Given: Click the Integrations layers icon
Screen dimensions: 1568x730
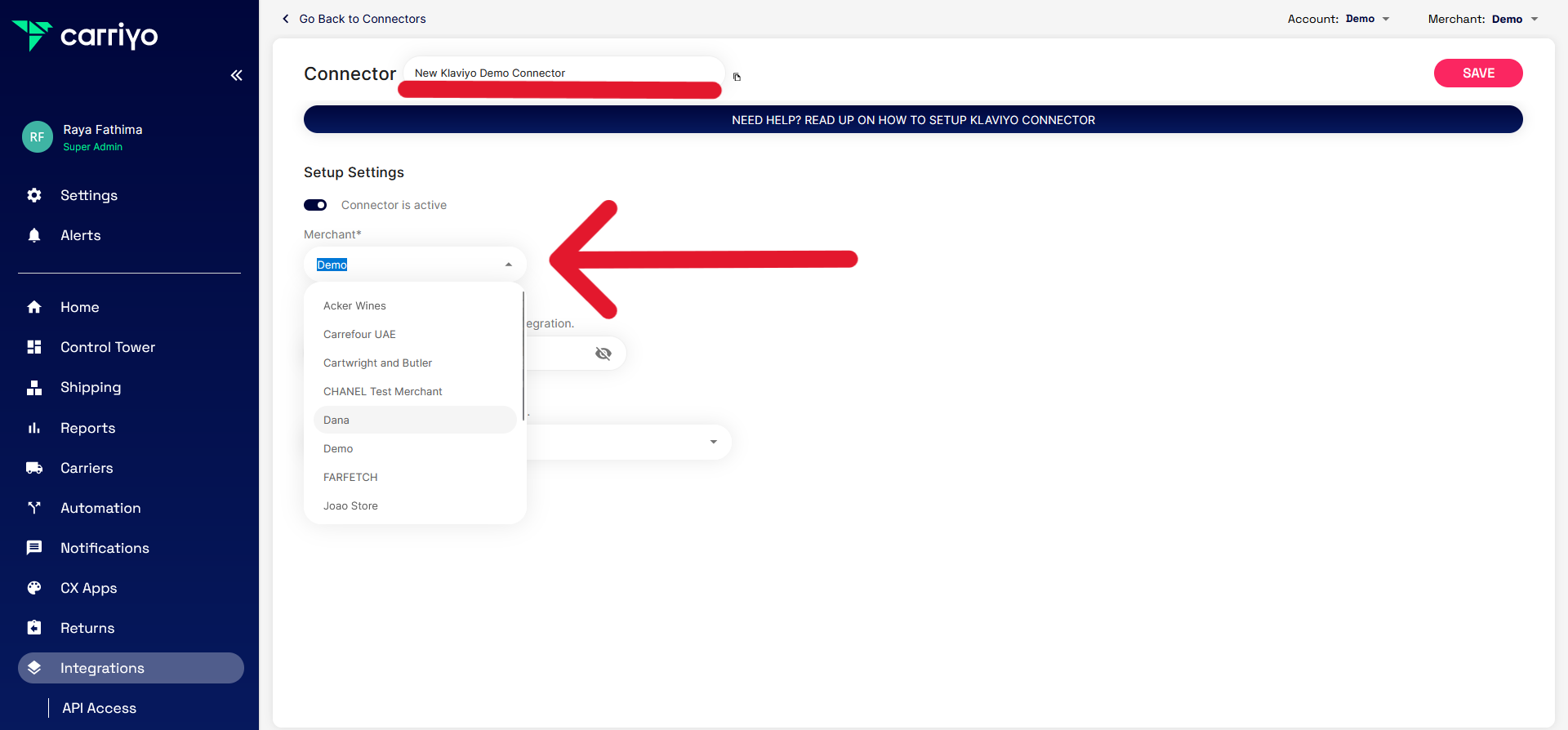Looking at the screenshot, I should click(x=34, y=668).
